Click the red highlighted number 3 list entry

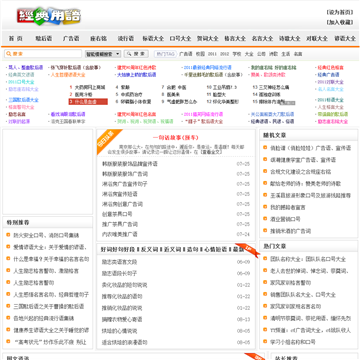pyautogui.click(x=88, y=102)
